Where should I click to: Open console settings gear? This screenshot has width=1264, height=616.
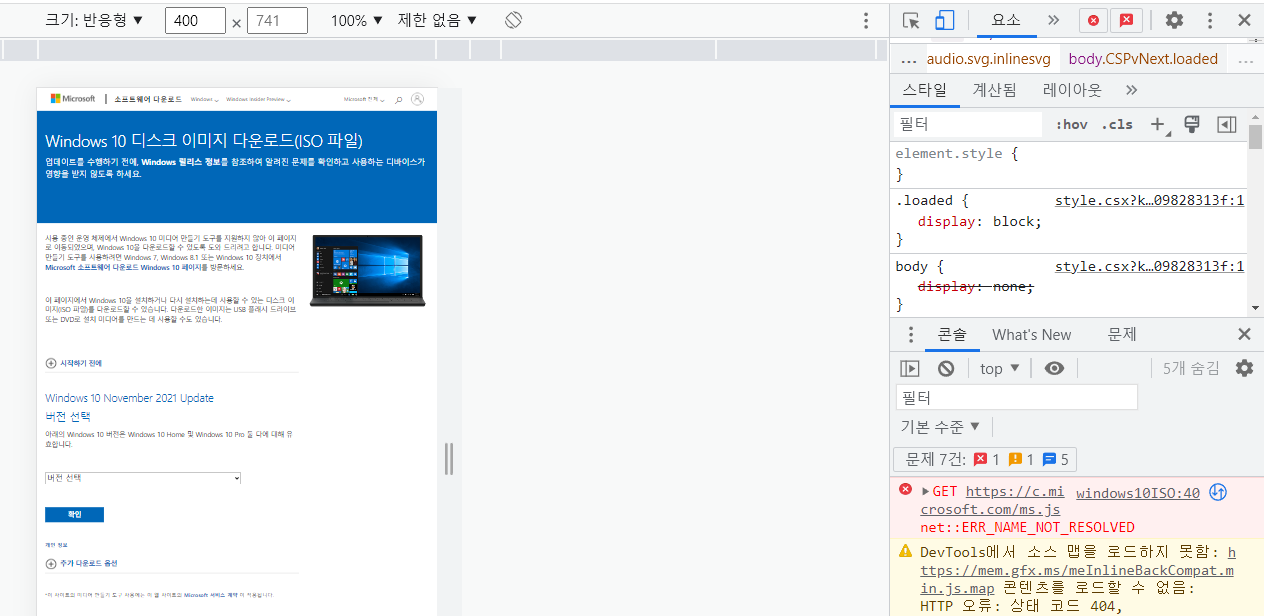click(1244, 368)
